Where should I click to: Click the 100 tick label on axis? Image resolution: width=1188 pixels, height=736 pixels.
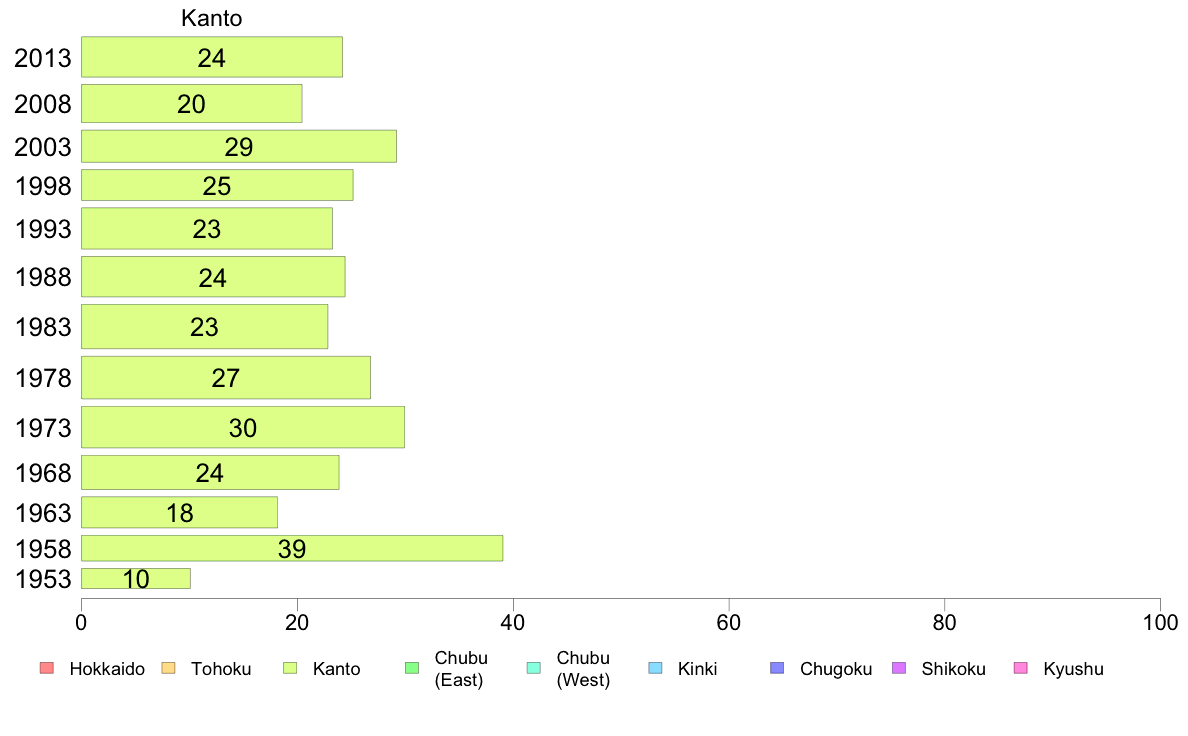1160,623
